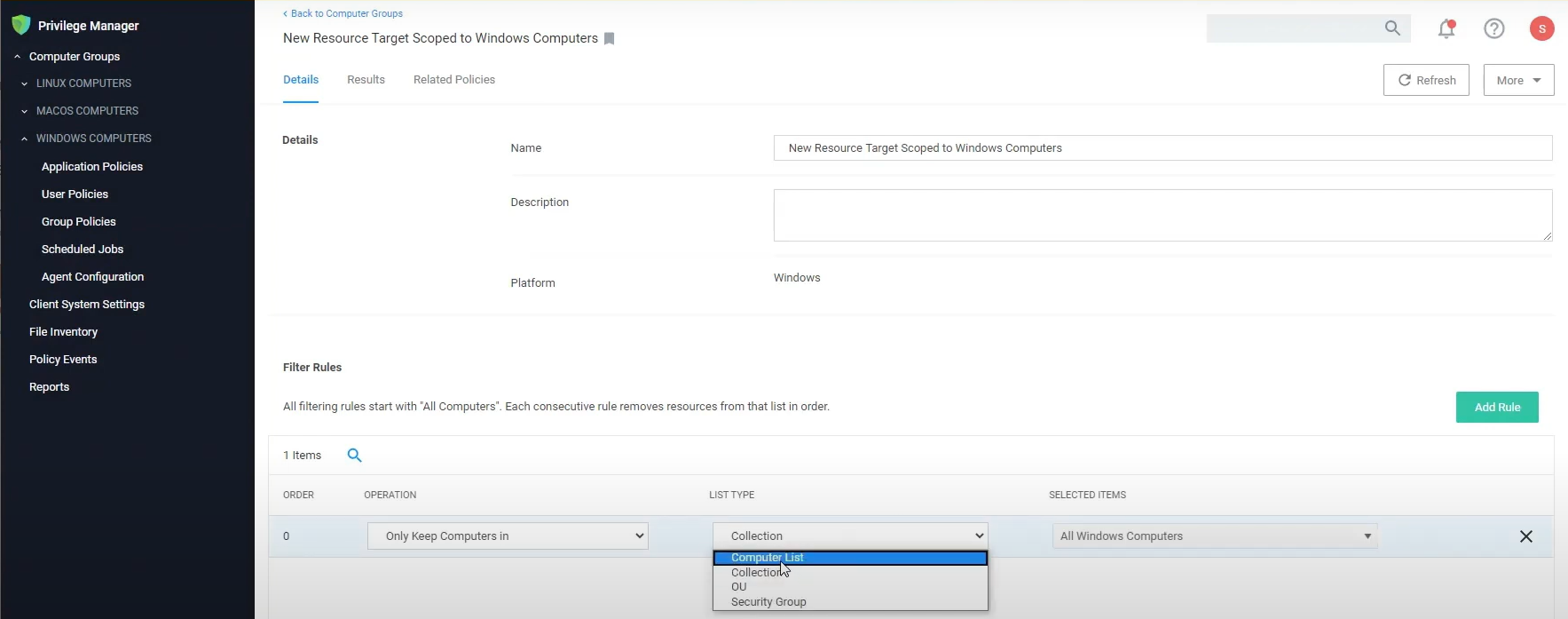Viewport: 1568px width, 619px height.
Task: Open the More dropdown button
Action: 1517,80
